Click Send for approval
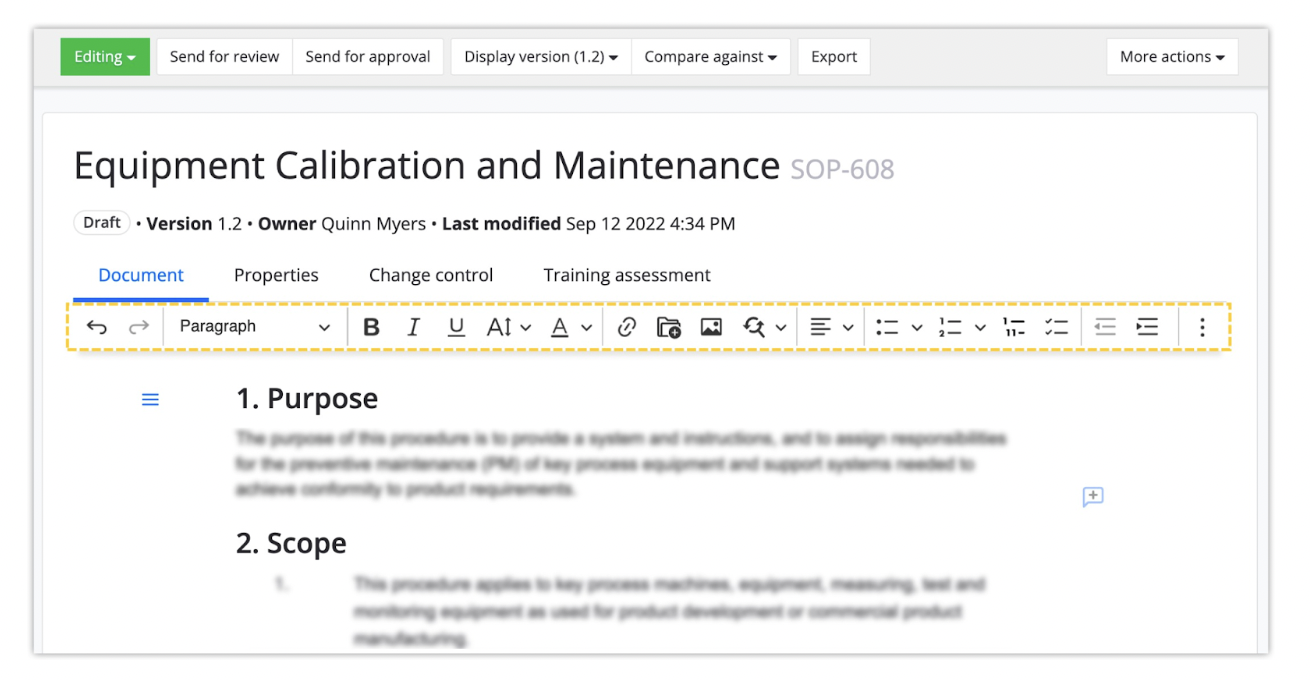This screenshot has height=680, width=1310. (368, 56)
